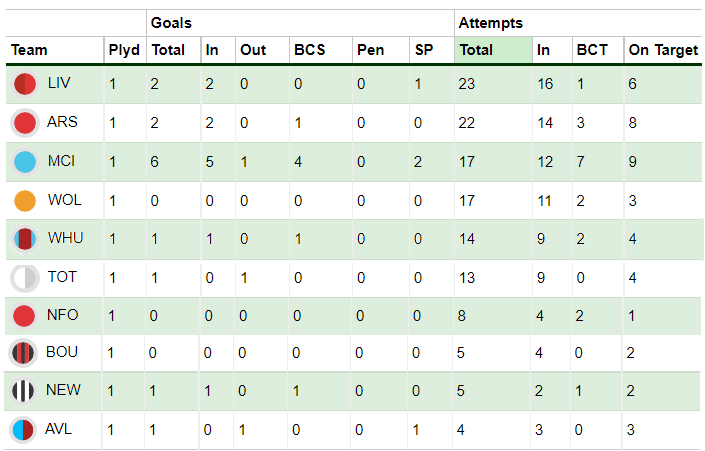Click the BCS column header
The image size is (705, 451).
click(x=309, y=50)
